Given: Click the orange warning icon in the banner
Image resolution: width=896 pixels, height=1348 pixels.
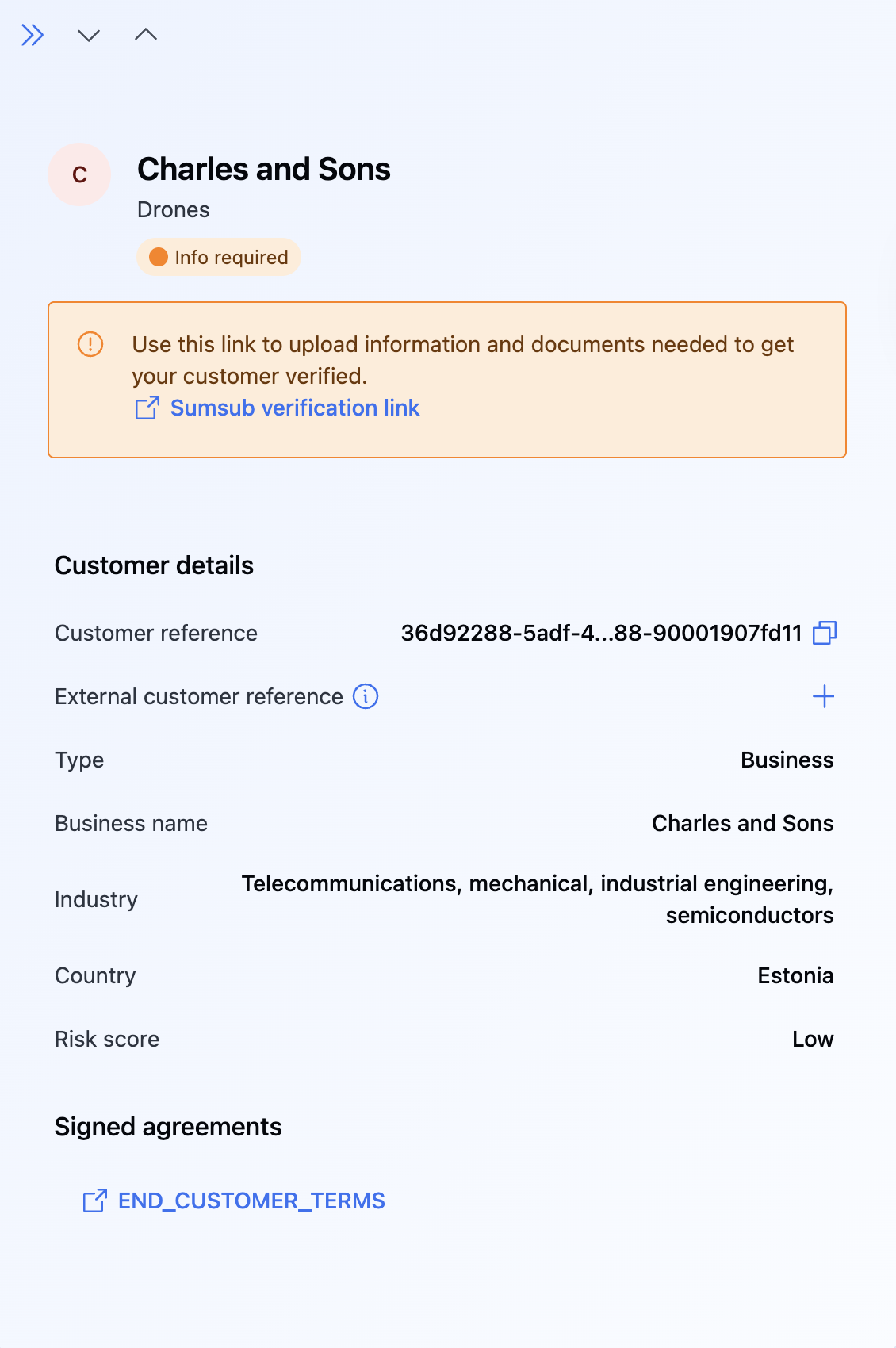Looking at the screenshot, I should click(90, 345).
